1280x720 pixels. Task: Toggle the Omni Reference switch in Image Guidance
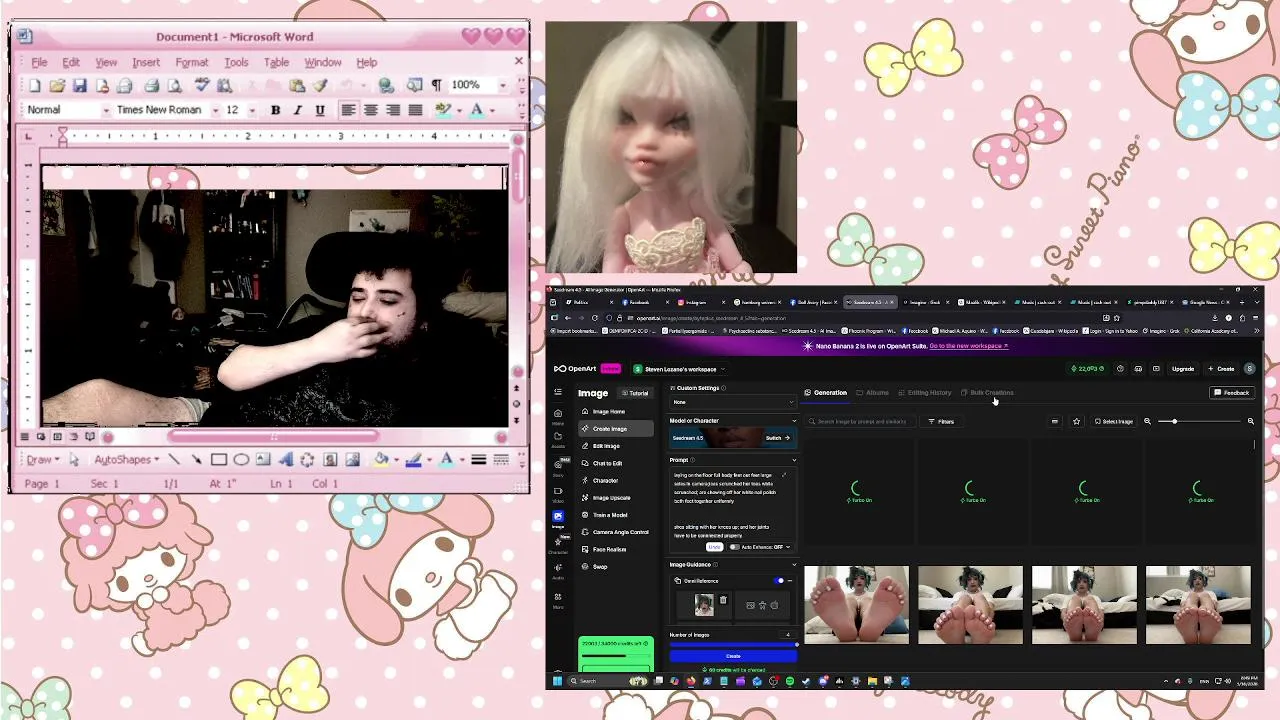pos(780,581)
